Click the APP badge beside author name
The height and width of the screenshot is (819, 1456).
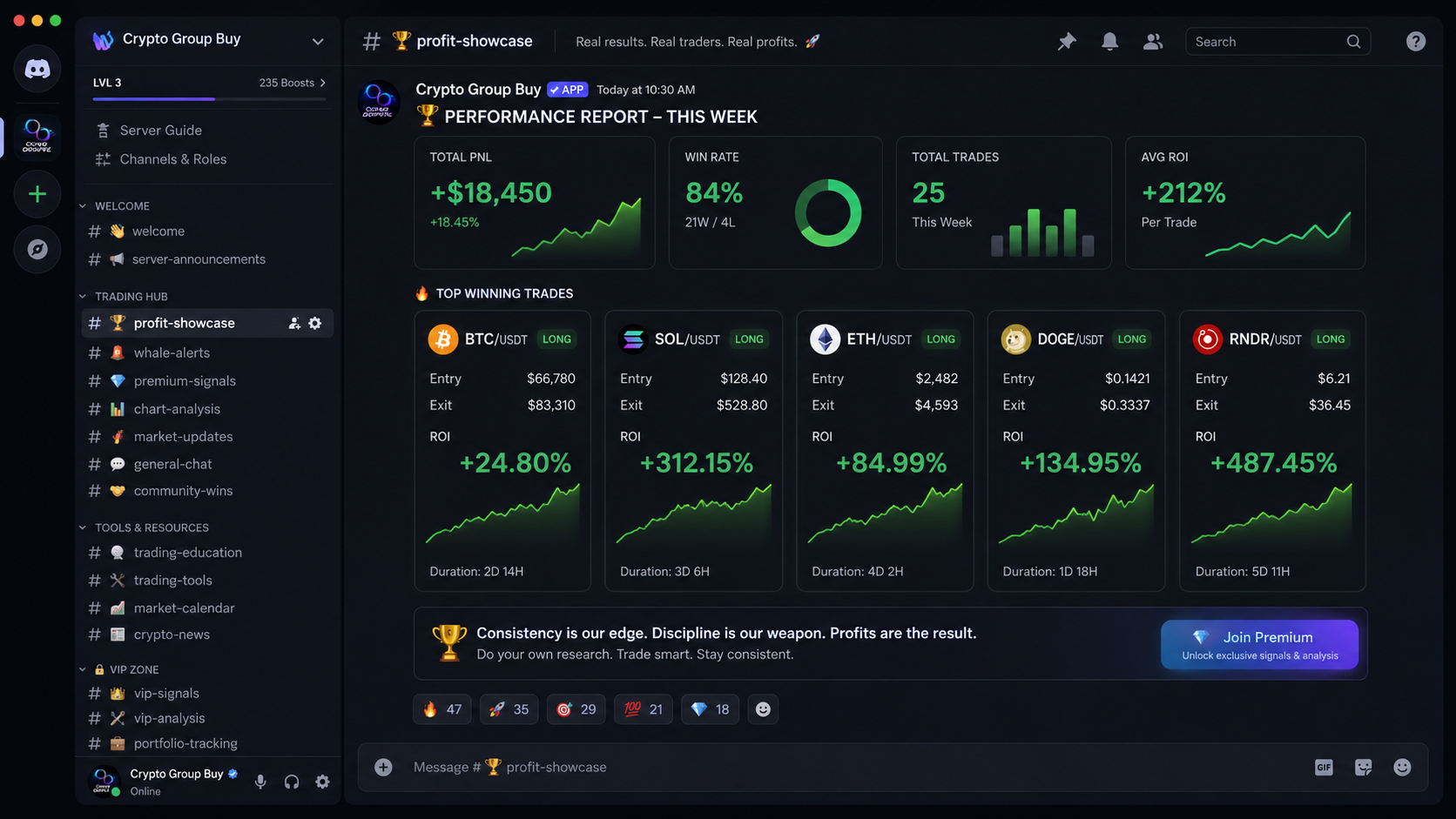(568, 90)
